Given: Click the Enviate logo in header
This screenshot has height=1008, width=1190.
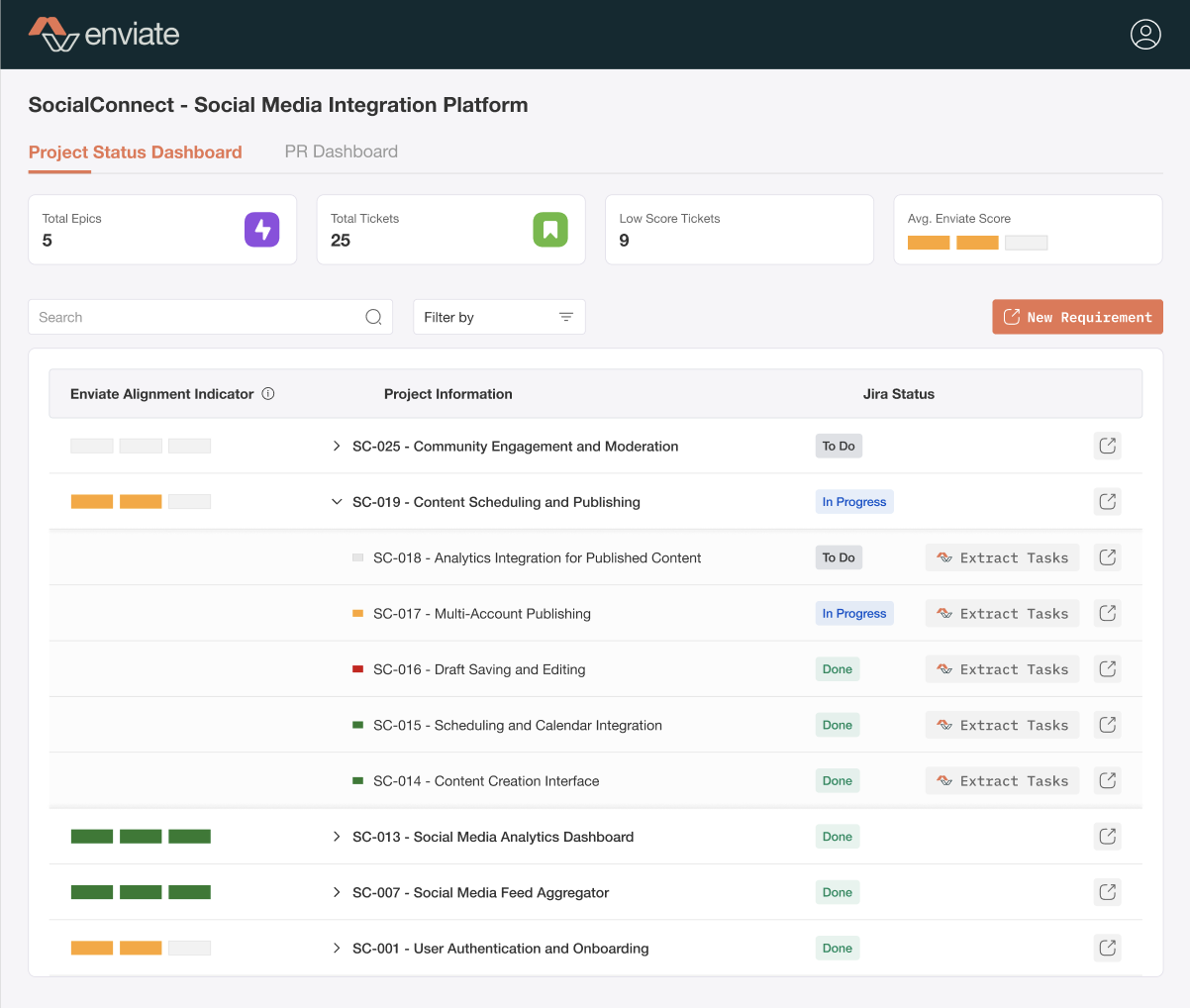Looking at the screenshot, I should [104, 35].
